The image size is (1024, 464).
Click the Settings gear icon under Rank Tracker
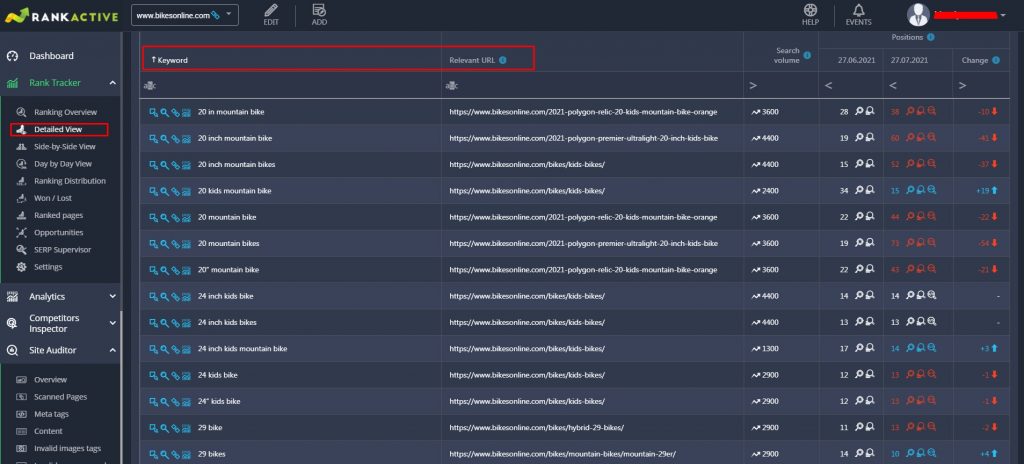click(x=21, y=267)
